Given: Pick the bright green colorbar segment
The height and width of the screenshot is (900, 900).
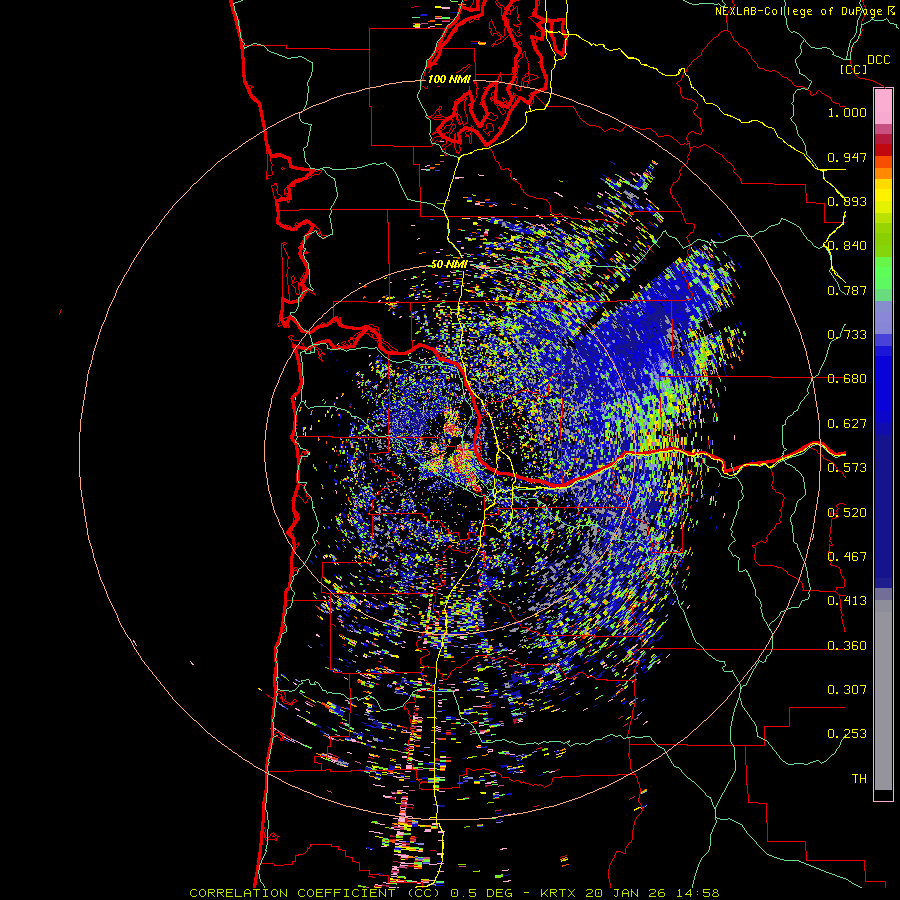Looking at the screenshot, I should click(883, 273).
